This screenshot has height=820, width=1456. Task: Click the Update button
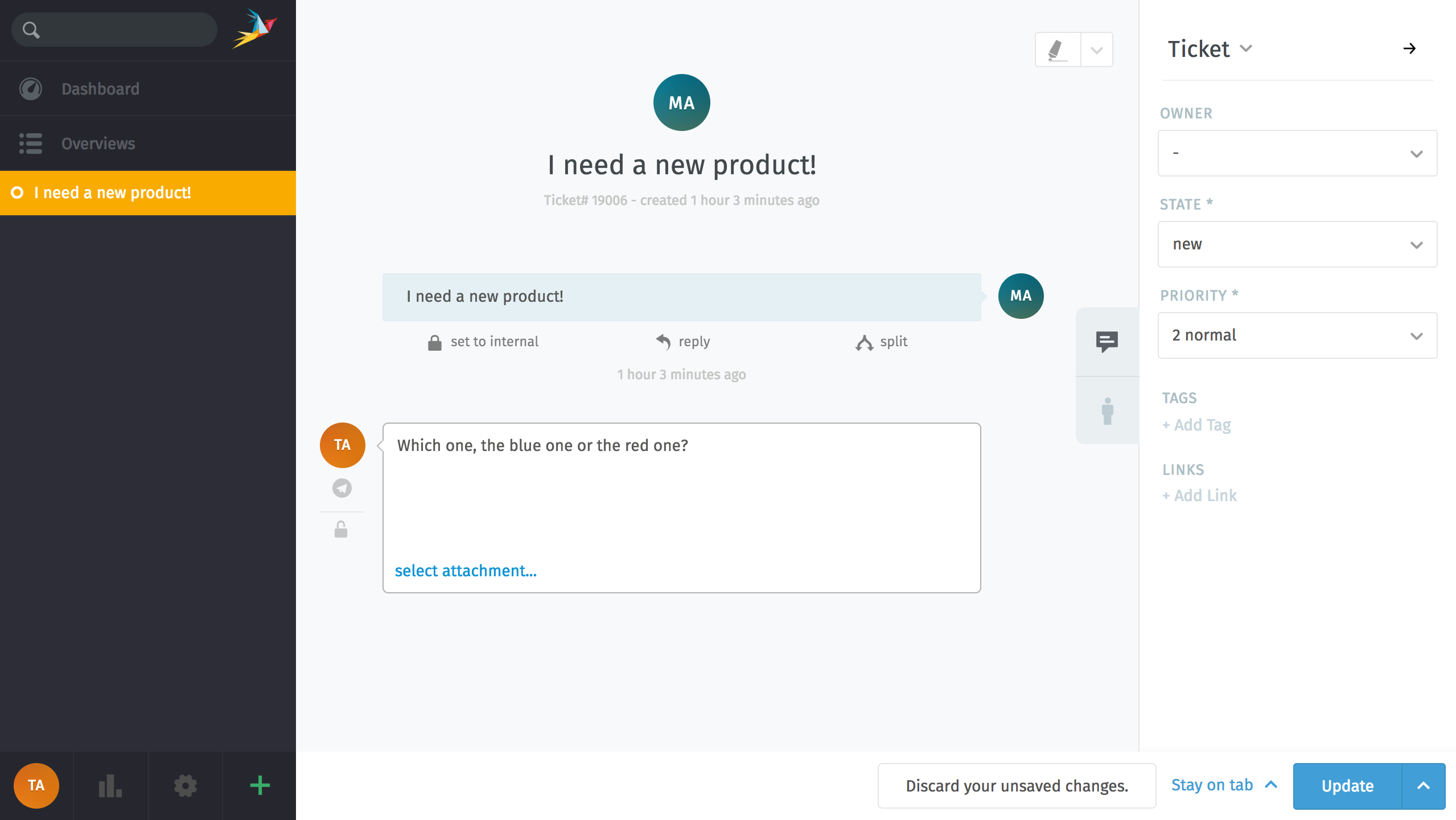[x=1347, y=786]
